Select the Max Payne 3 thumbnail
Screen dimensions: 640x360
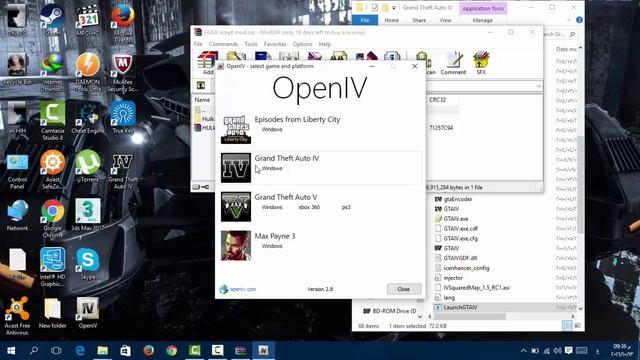click(x=236, y=246)
